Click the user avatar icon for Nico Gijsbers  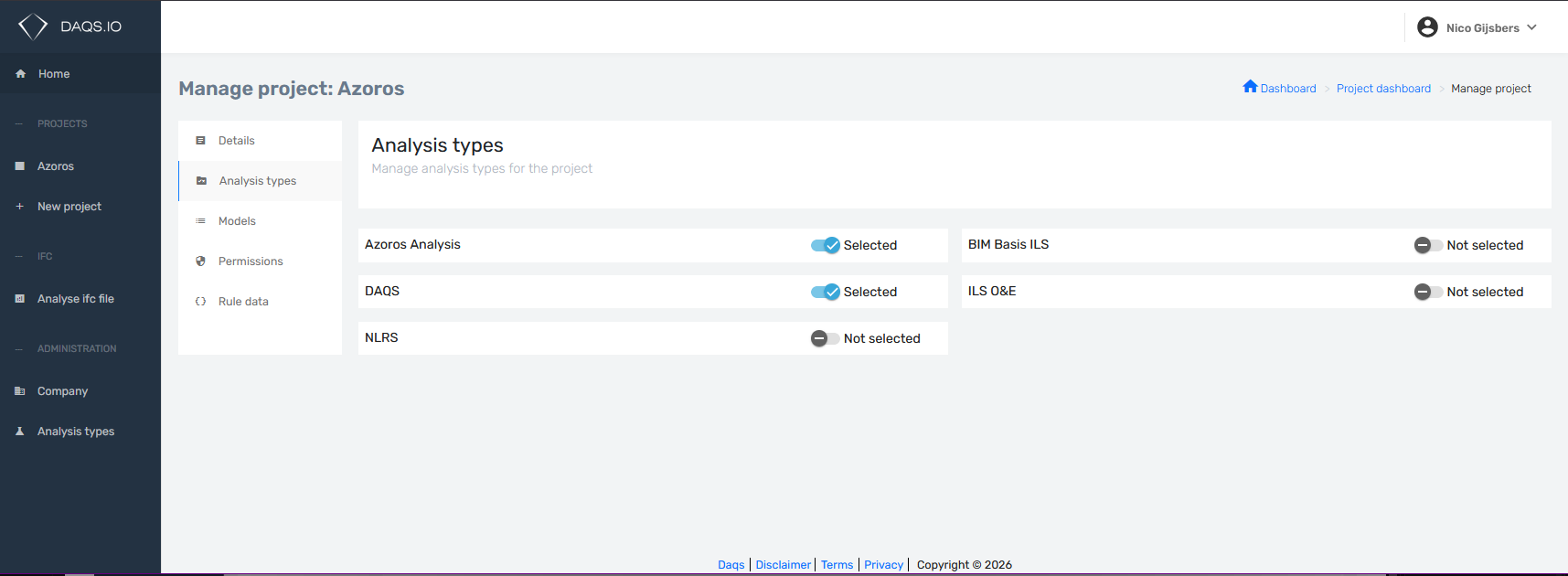pyautogui.click(x=1427, y=27)
